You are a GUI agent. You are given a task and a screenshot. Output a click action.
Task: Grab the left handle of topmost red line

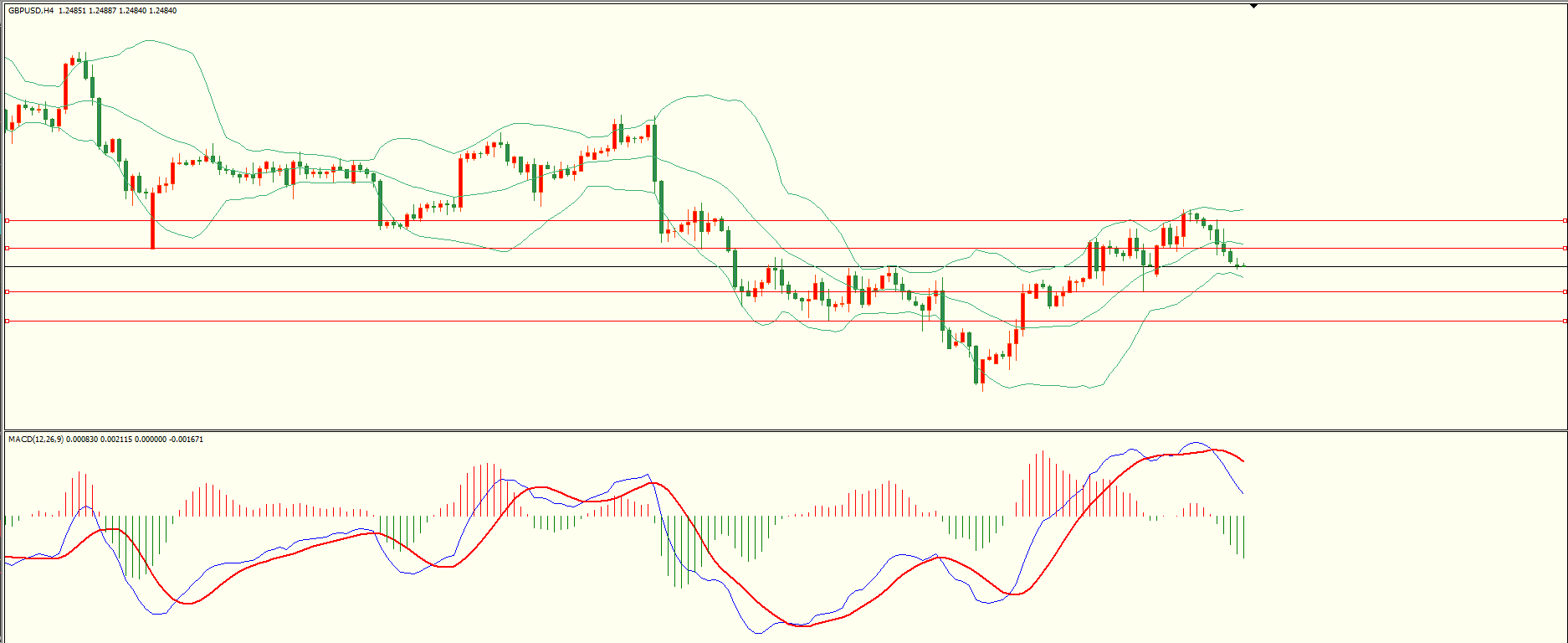(x=8, y=220)
